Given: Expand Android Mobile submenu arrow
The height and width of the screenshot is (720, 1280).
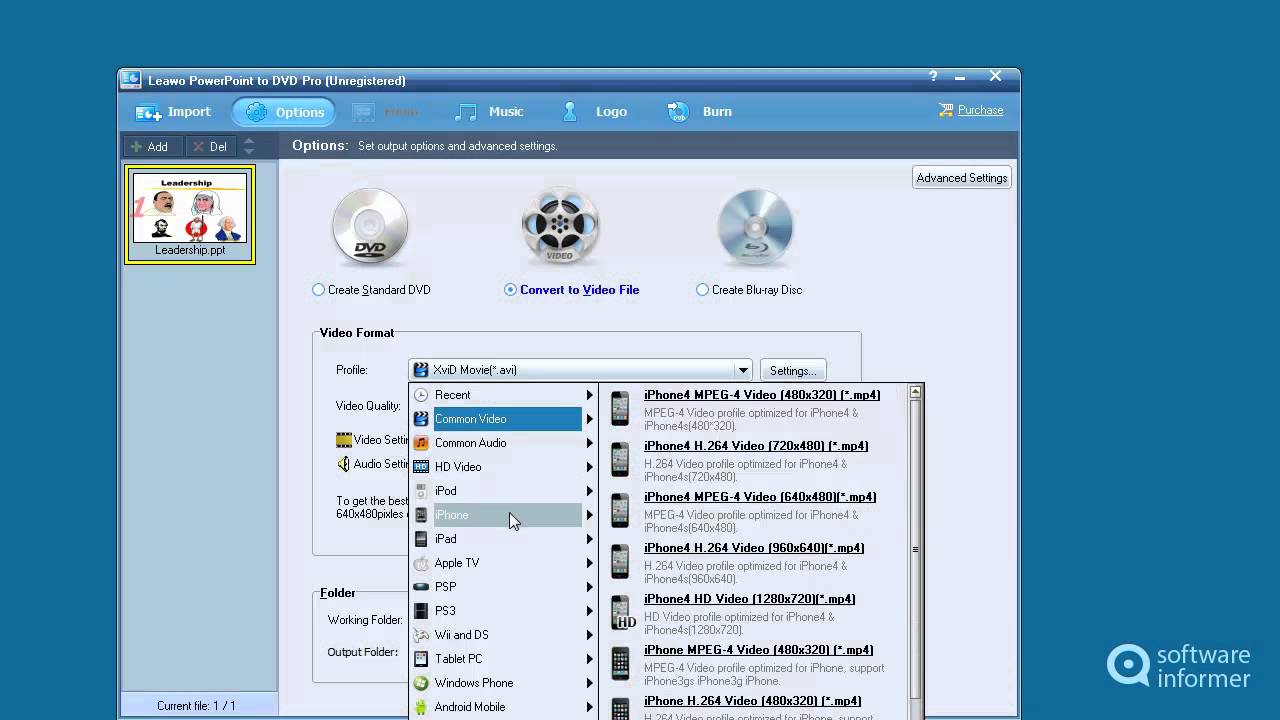Looking at the screenshot, I should tap(590, 707).
